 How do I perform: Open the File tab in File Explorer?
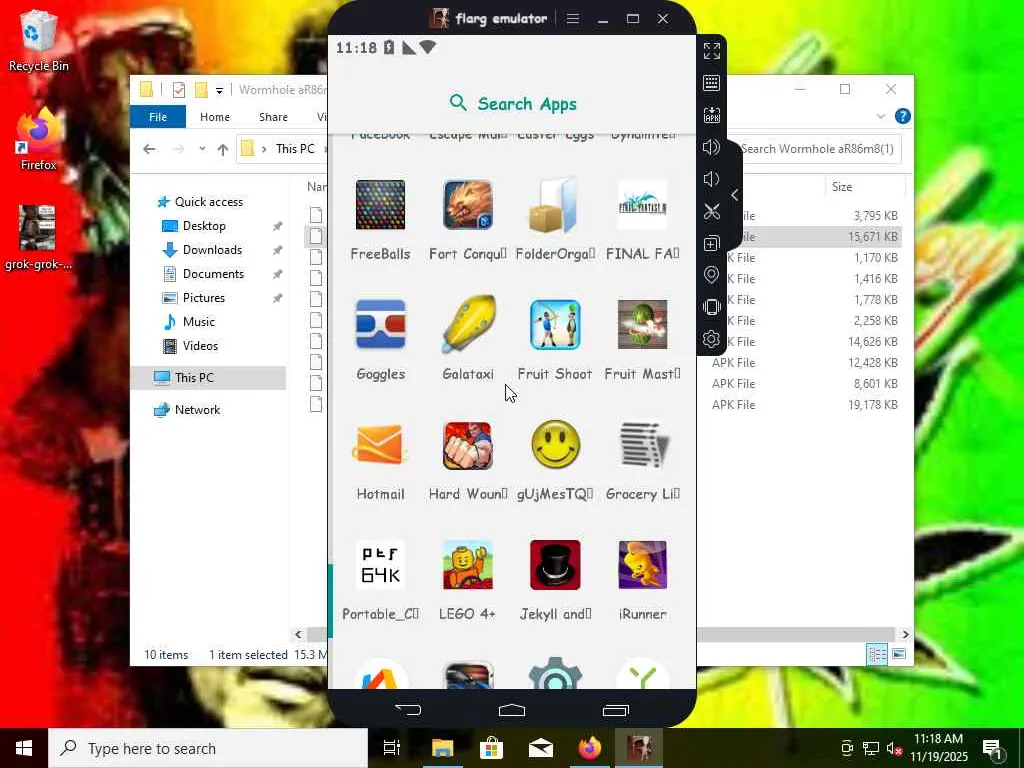pos(158,117)
